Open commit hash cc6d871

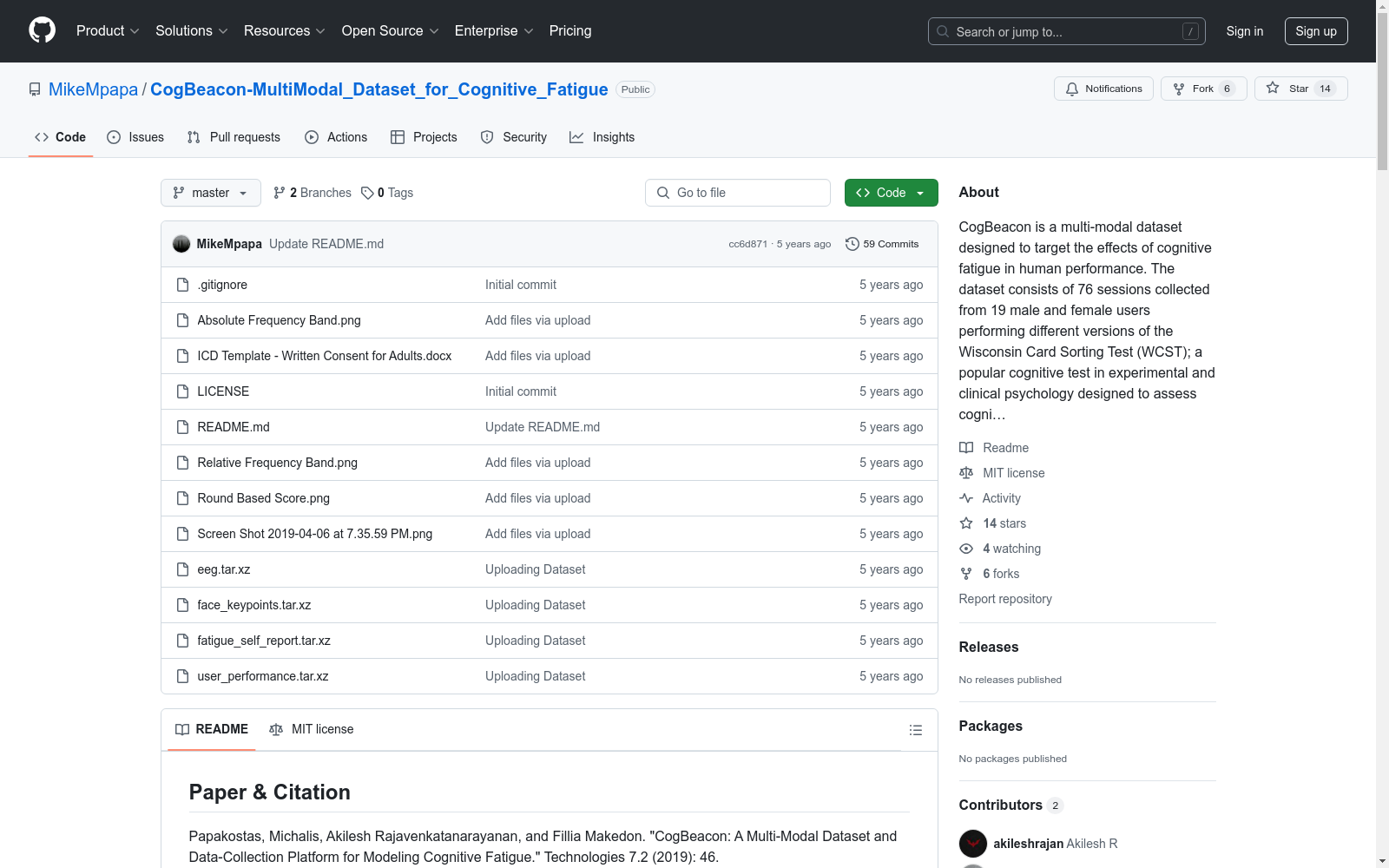click(748, 244)
